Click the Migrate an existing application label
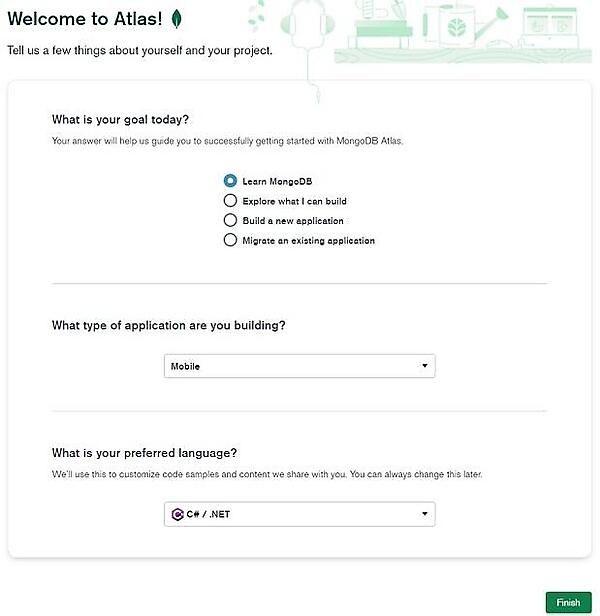This screenshot has width=600, height=616. (309, 240)
